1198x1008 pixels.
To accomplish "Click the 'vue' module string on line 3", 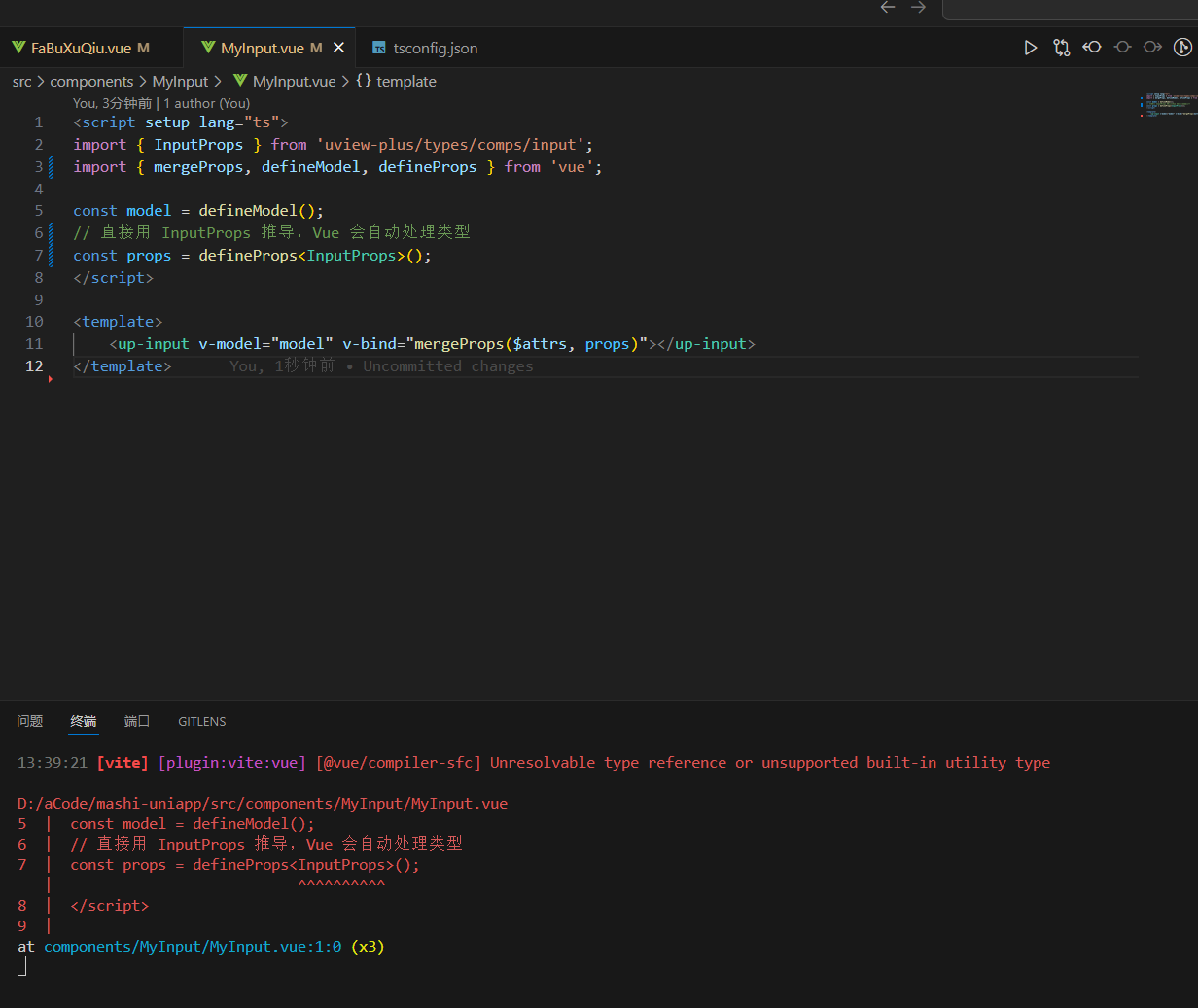I will tap(572, 167).
